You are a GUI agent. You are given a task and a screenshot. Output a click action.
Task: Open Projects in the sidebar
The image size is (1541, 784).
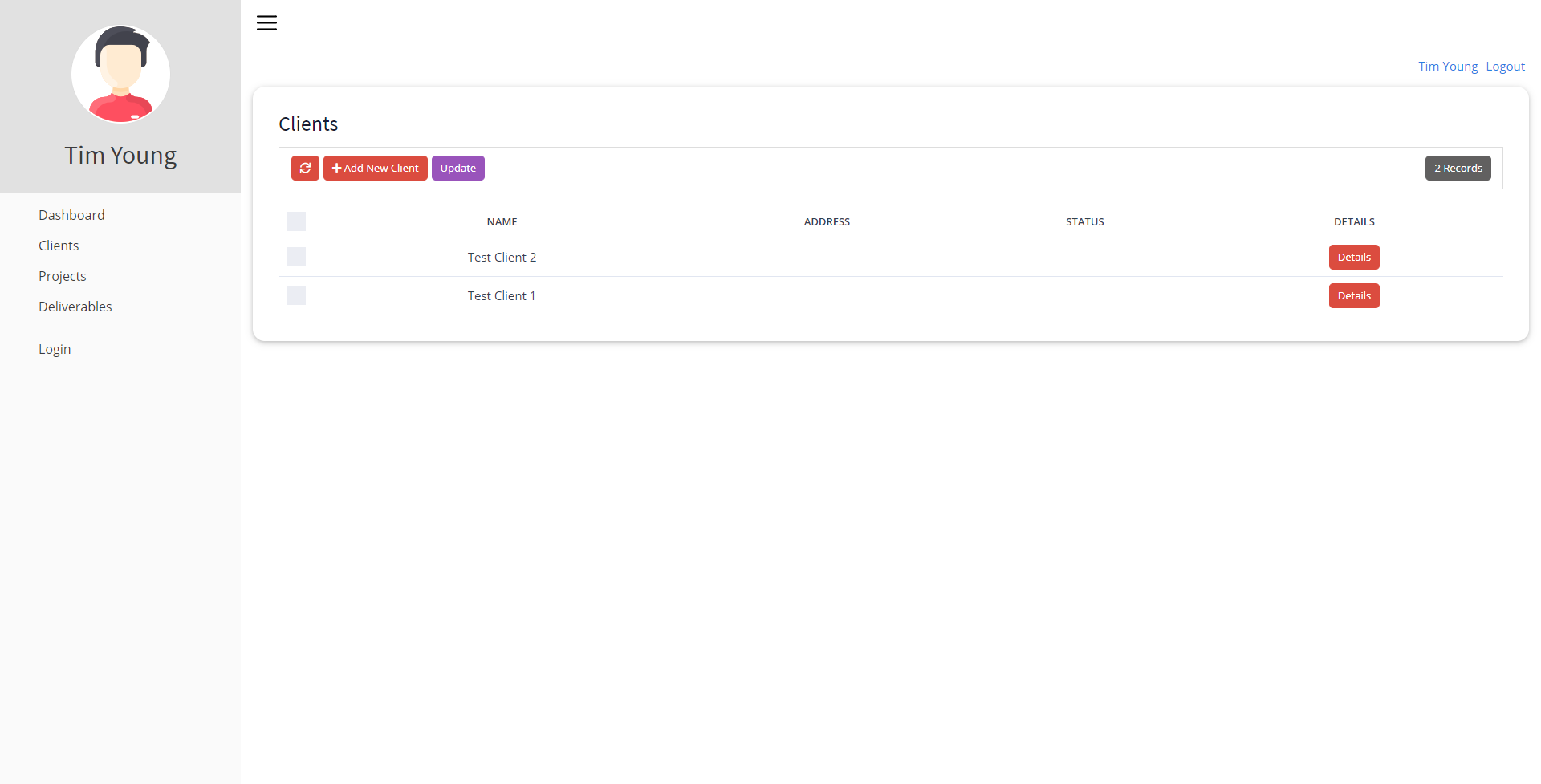(x=63, y=276)
